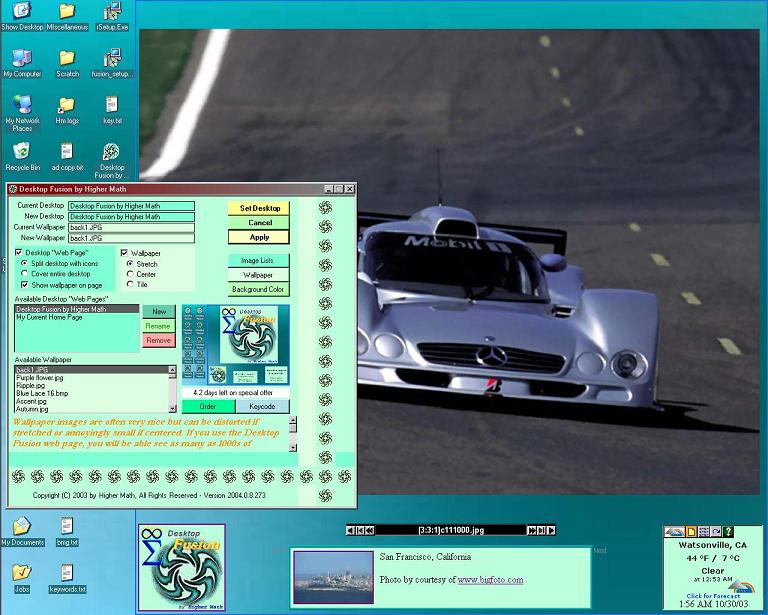768x615 pixels.
Task: Click the Cancel button
Action: coord(259,223)
